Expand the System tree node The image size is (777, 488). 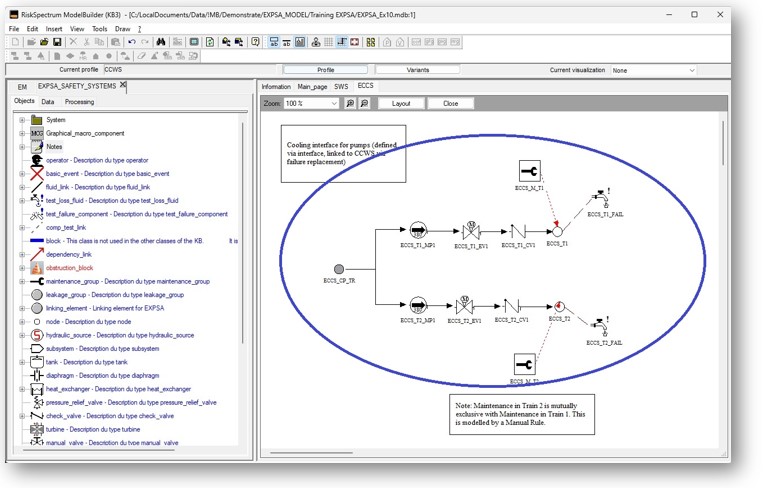21,119
